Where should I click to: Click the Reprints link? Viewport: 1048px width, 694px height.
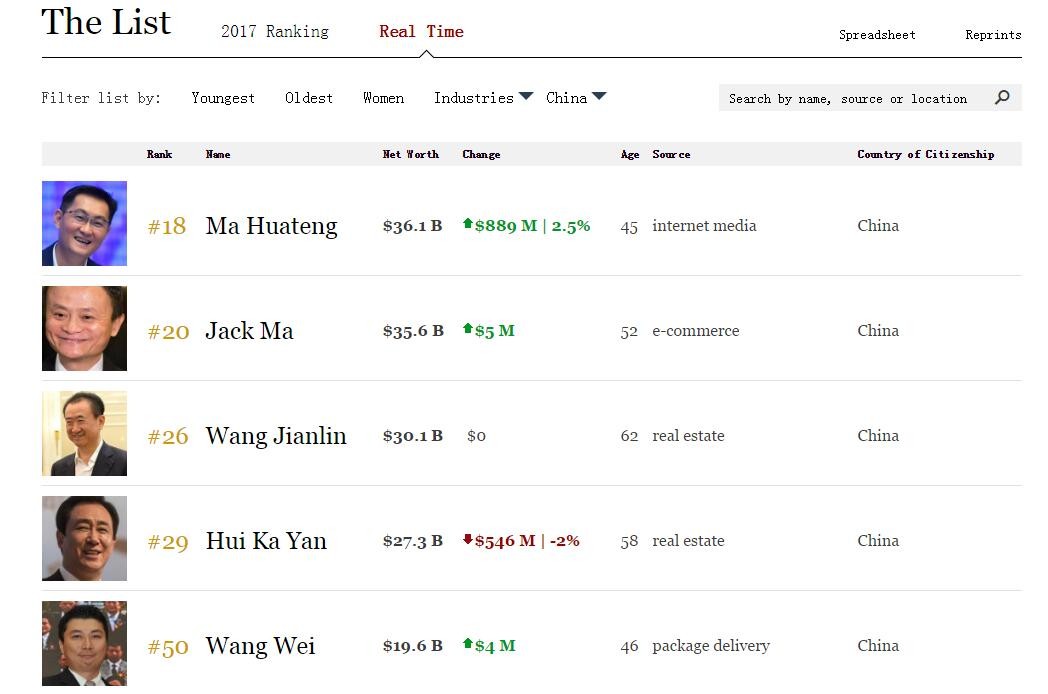click(993, 34)
